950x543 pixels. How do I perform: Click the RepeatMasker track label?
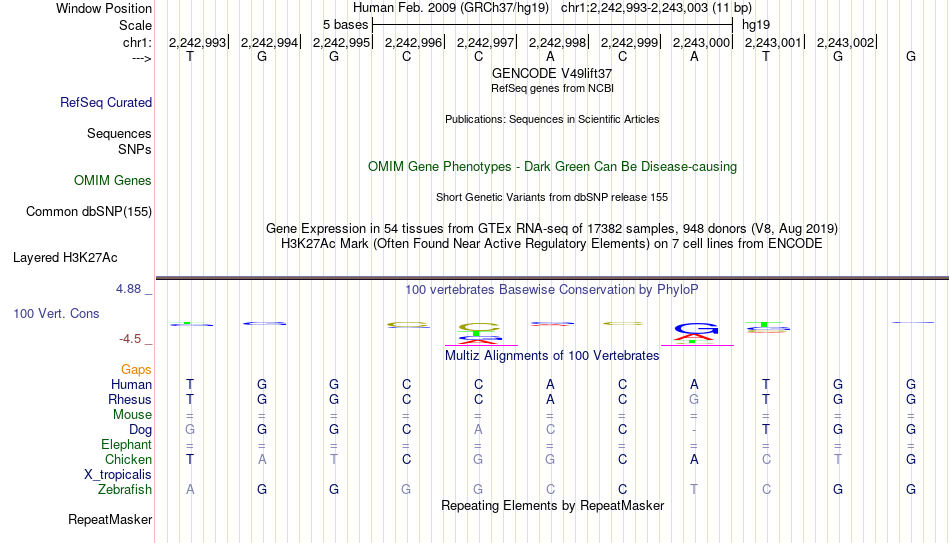click(110, 519)
